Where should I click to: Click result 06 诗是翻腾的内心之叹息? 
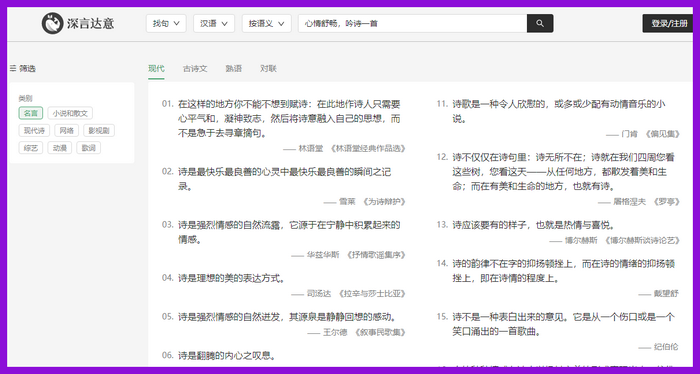click(x=227, y=355)
